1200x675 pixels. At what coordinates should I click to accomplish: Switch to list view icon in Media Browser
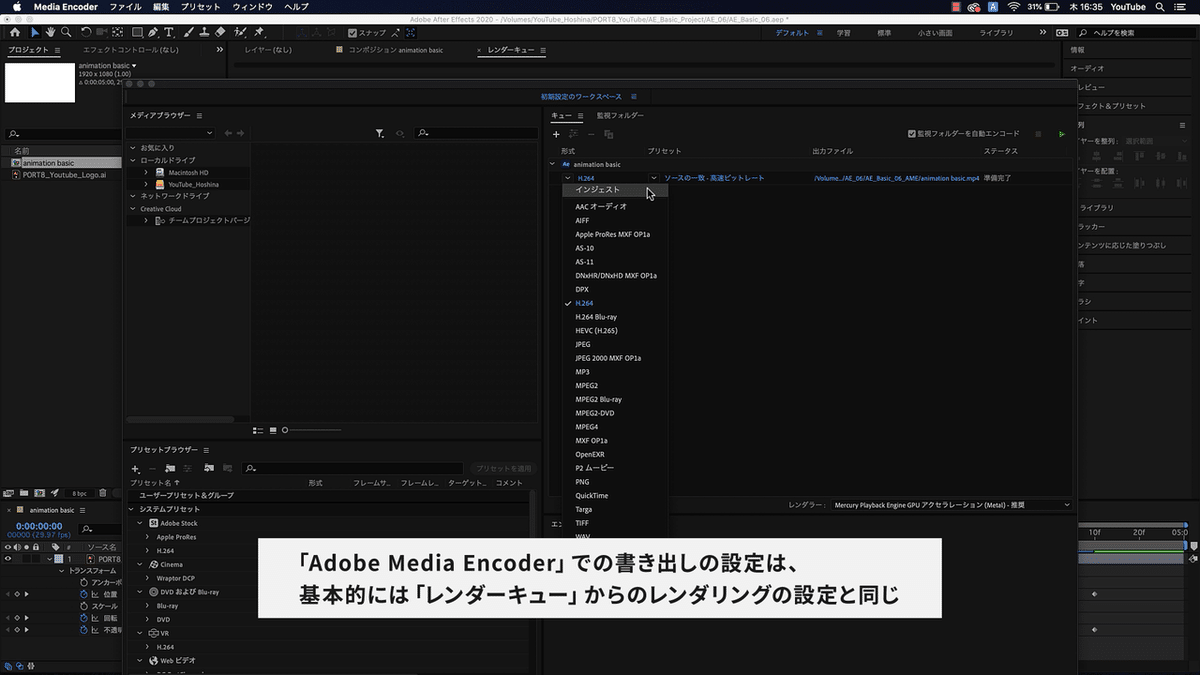coord(258,430)
